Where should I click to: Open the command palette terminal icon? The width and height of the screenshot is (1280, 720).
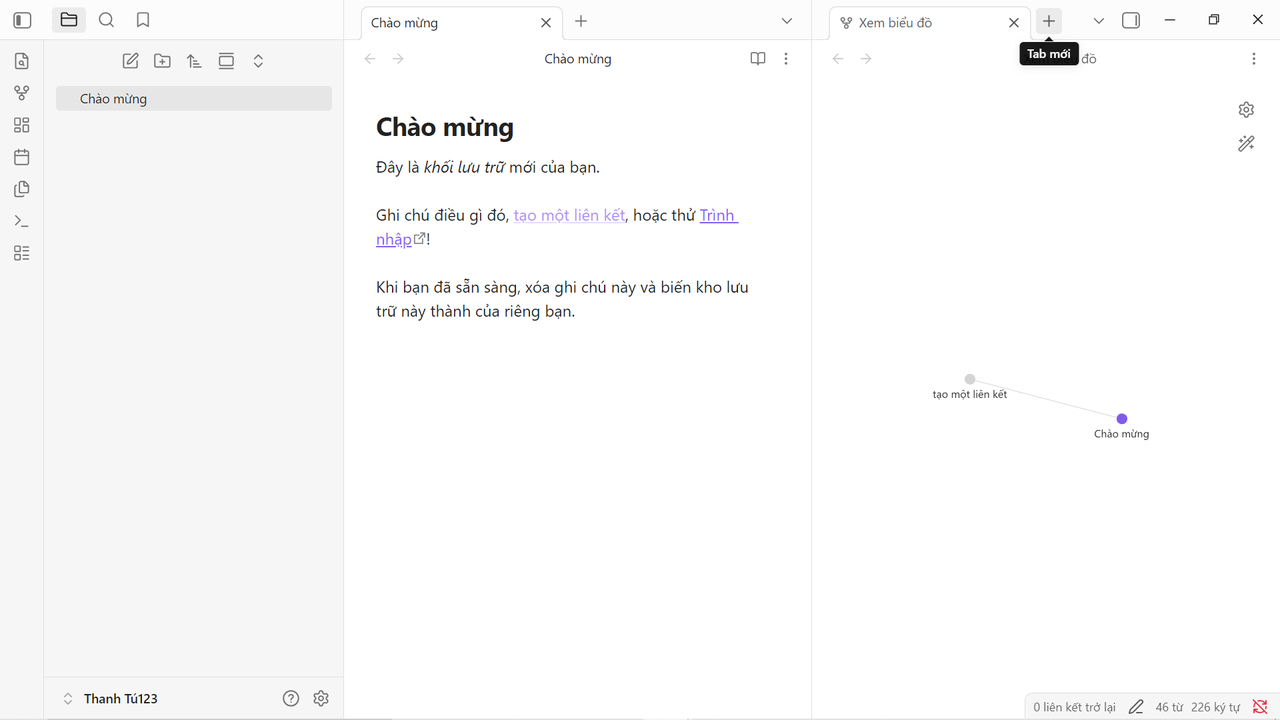point(22,221)
